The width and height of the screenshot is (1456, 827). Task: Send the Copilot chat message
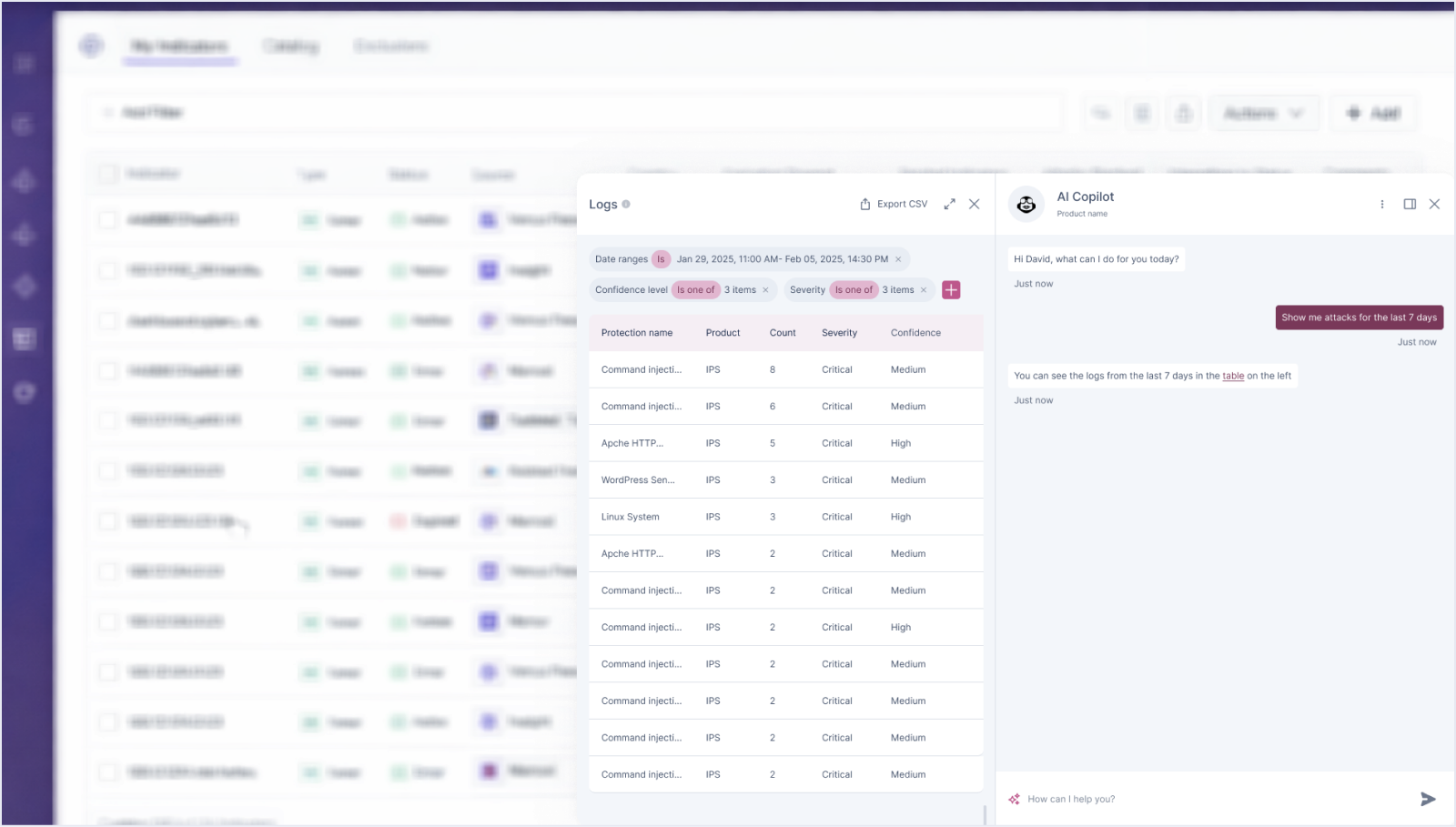[x=1428, y=799]
